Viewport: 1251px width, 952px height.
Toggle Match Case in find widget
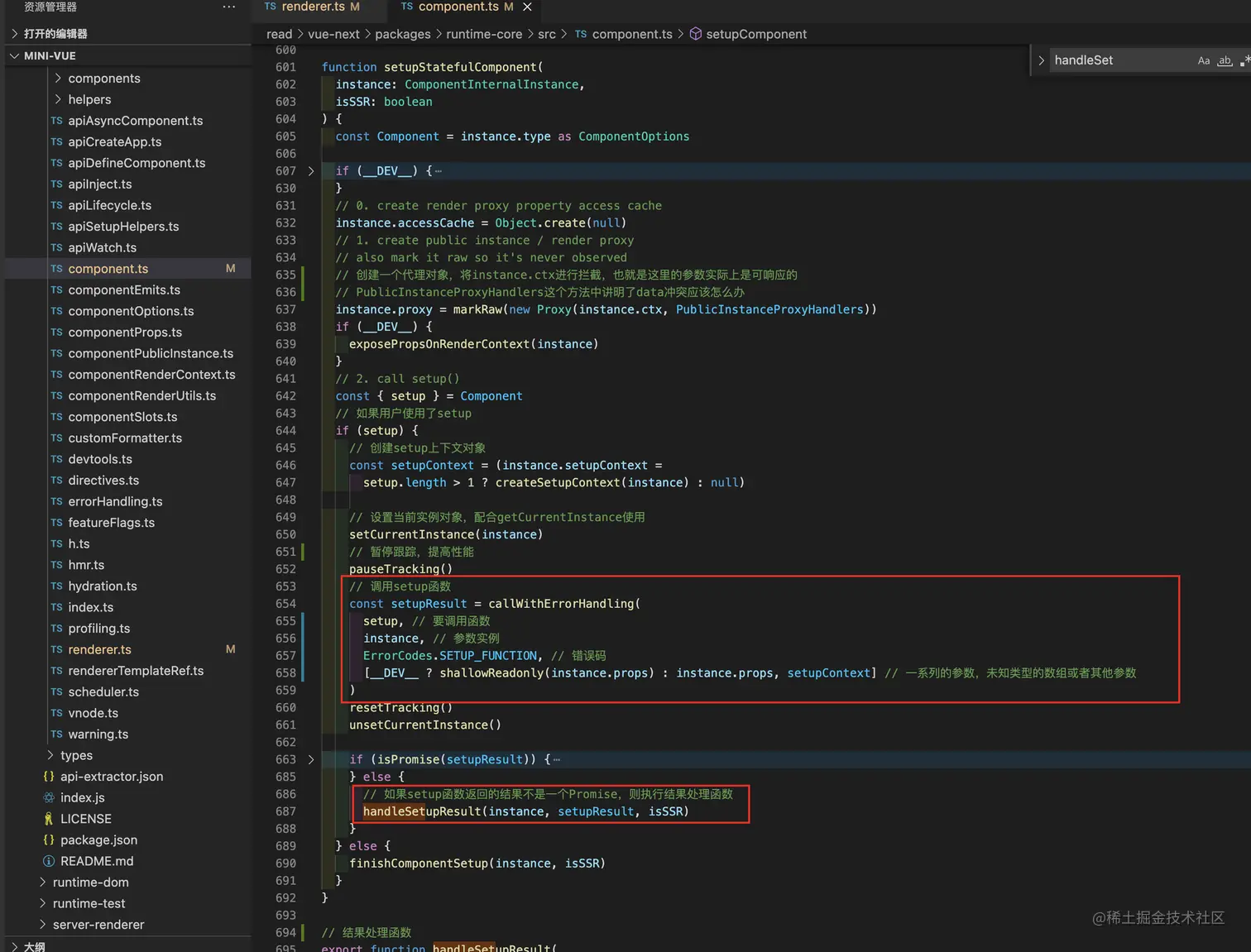pyautogui.click(x=1203, y=60)
